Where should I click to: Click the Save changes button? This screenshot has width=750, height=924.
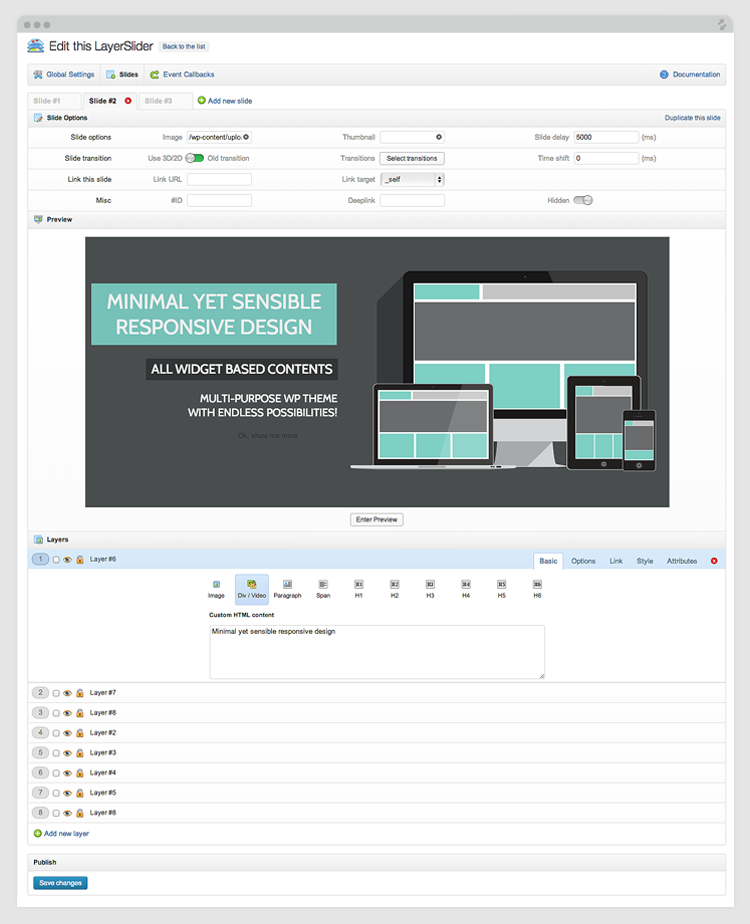pyautogui.click(x=60, y=883)
